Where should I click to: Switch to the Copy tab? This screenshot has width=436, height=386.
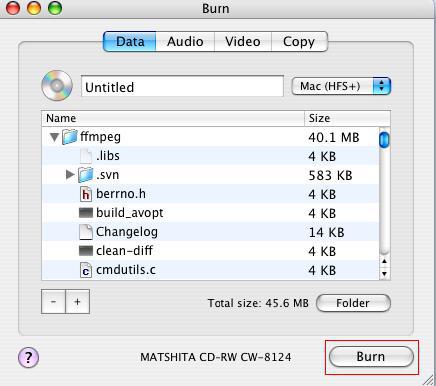pyautogui.click(x=299, y=42)
